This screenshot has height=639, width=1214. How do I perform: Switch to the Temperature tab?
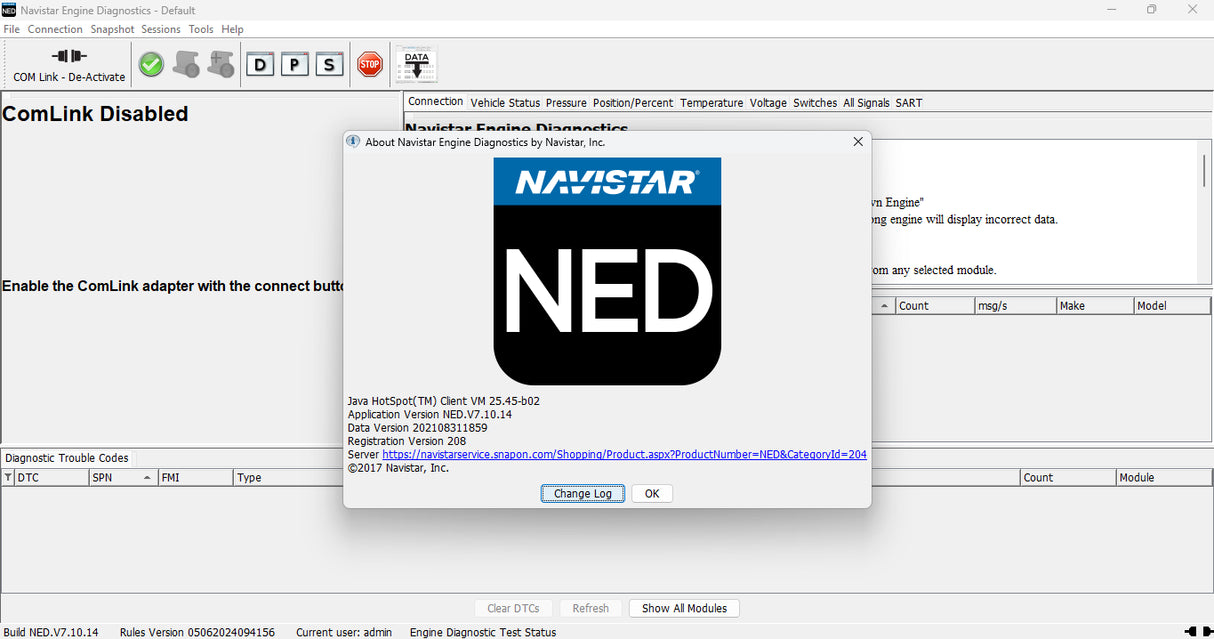(711, 102)
